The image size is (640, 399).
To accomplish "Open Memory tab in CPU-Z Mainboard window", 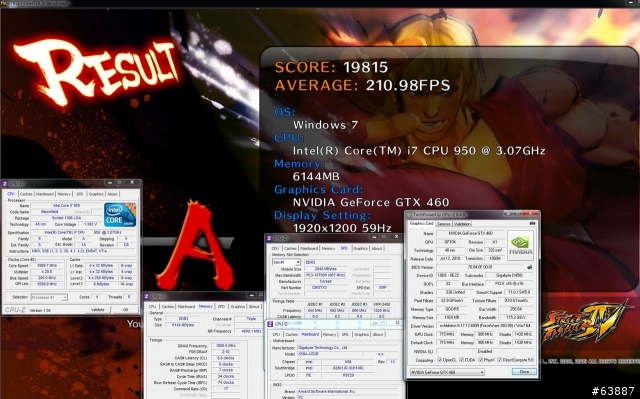I will click(329, 335).
